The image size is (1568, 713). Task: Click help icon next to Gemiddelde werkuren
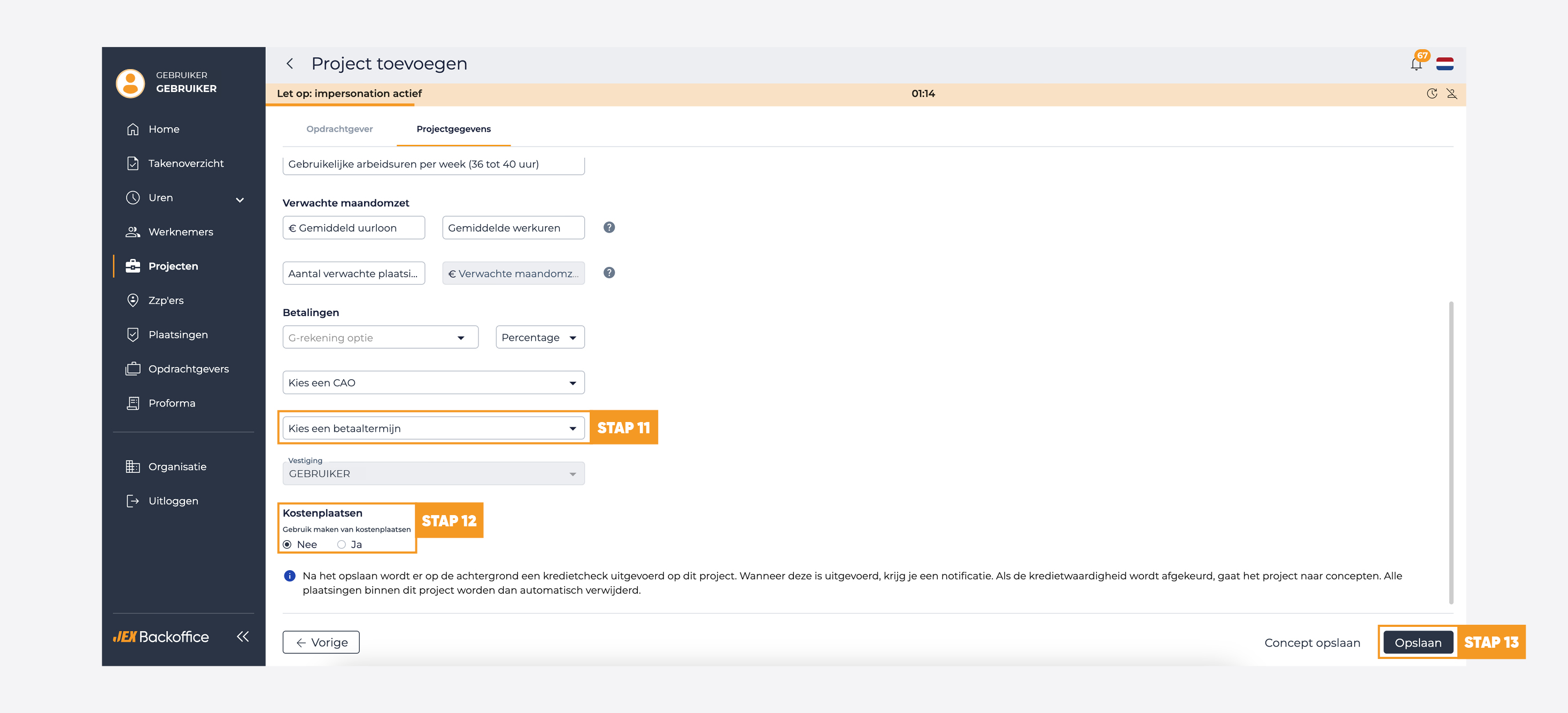point(609,227)
